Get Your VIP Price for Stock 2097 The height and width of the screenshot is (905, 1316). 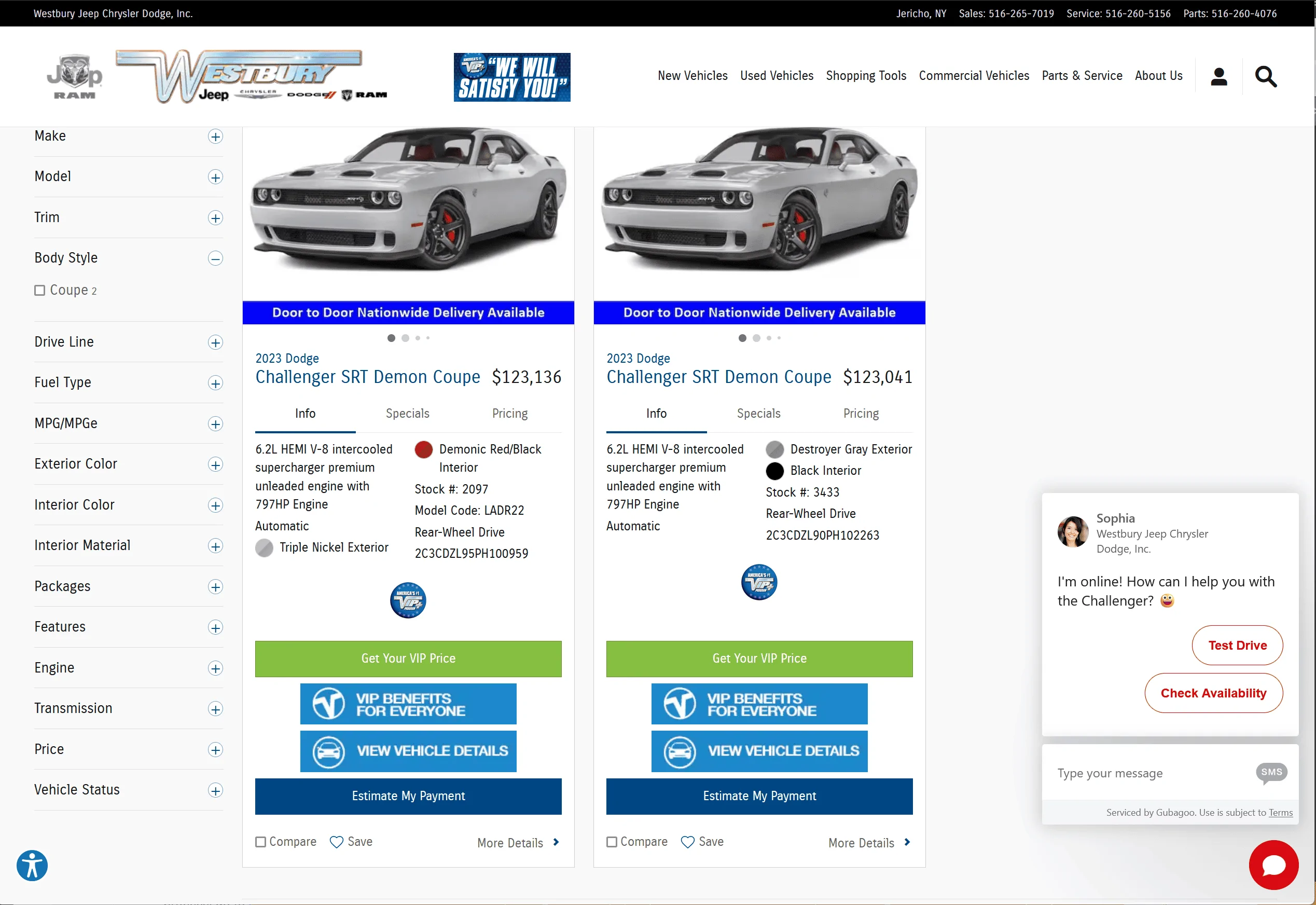click(x=408, y=659)
